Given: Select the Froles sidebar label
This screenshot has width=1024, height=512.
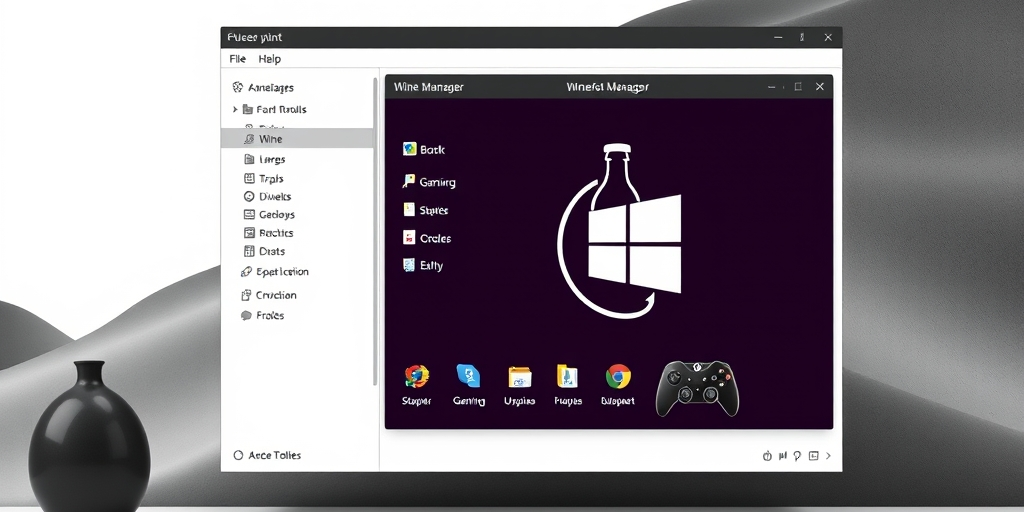Looking at the screenshot, I should [x=270, y=315].
